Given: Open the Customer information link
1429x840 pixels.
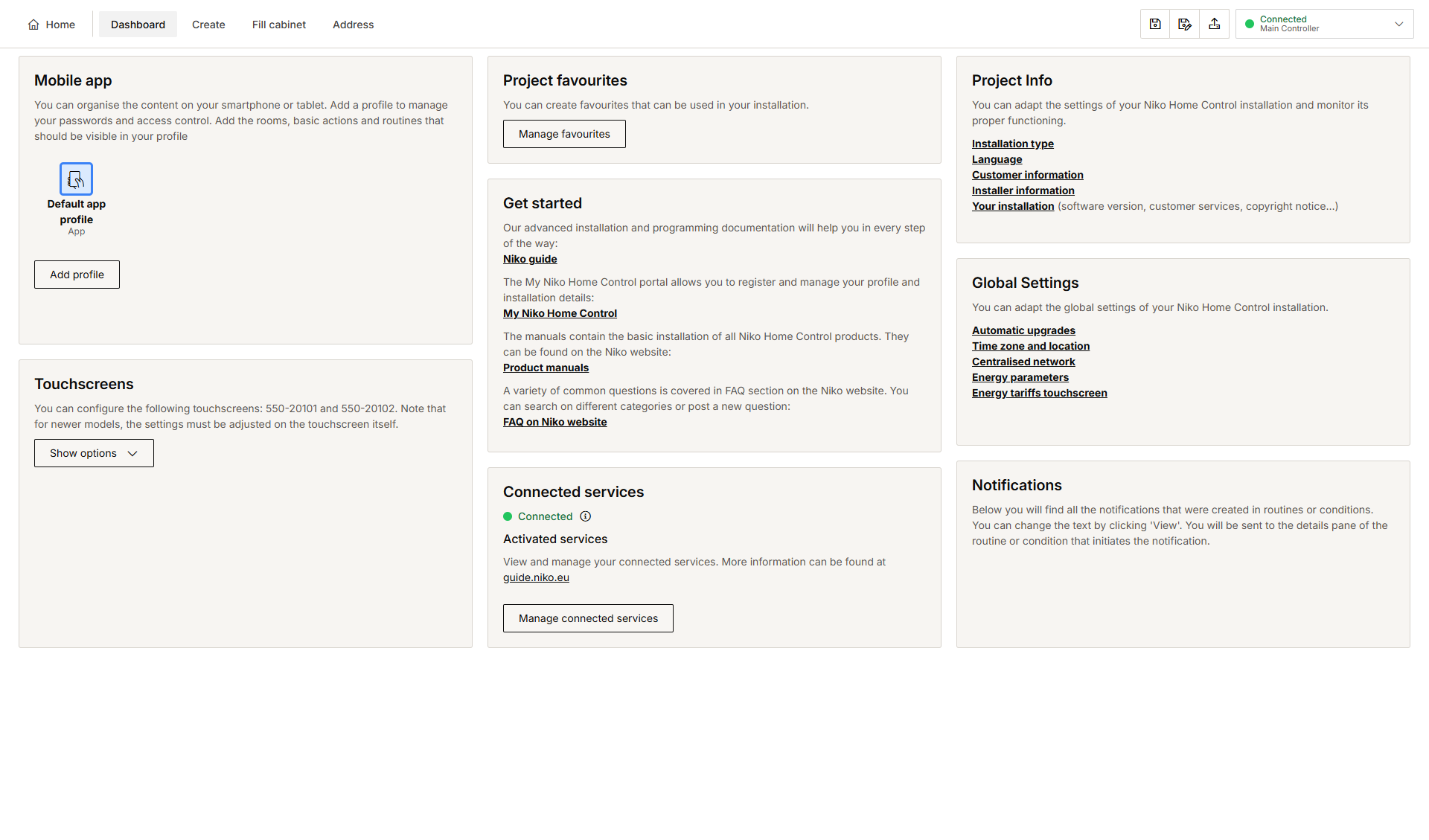Looking at the screenshot, I should [x=1028, y=175].
